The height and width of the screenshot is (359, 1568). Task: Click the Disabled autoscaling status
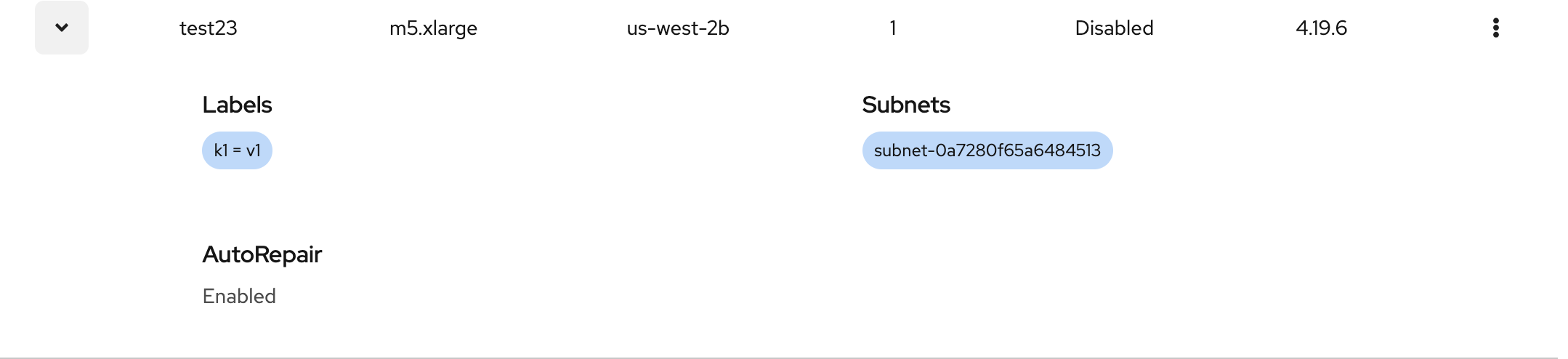[x=1114, y=28]
